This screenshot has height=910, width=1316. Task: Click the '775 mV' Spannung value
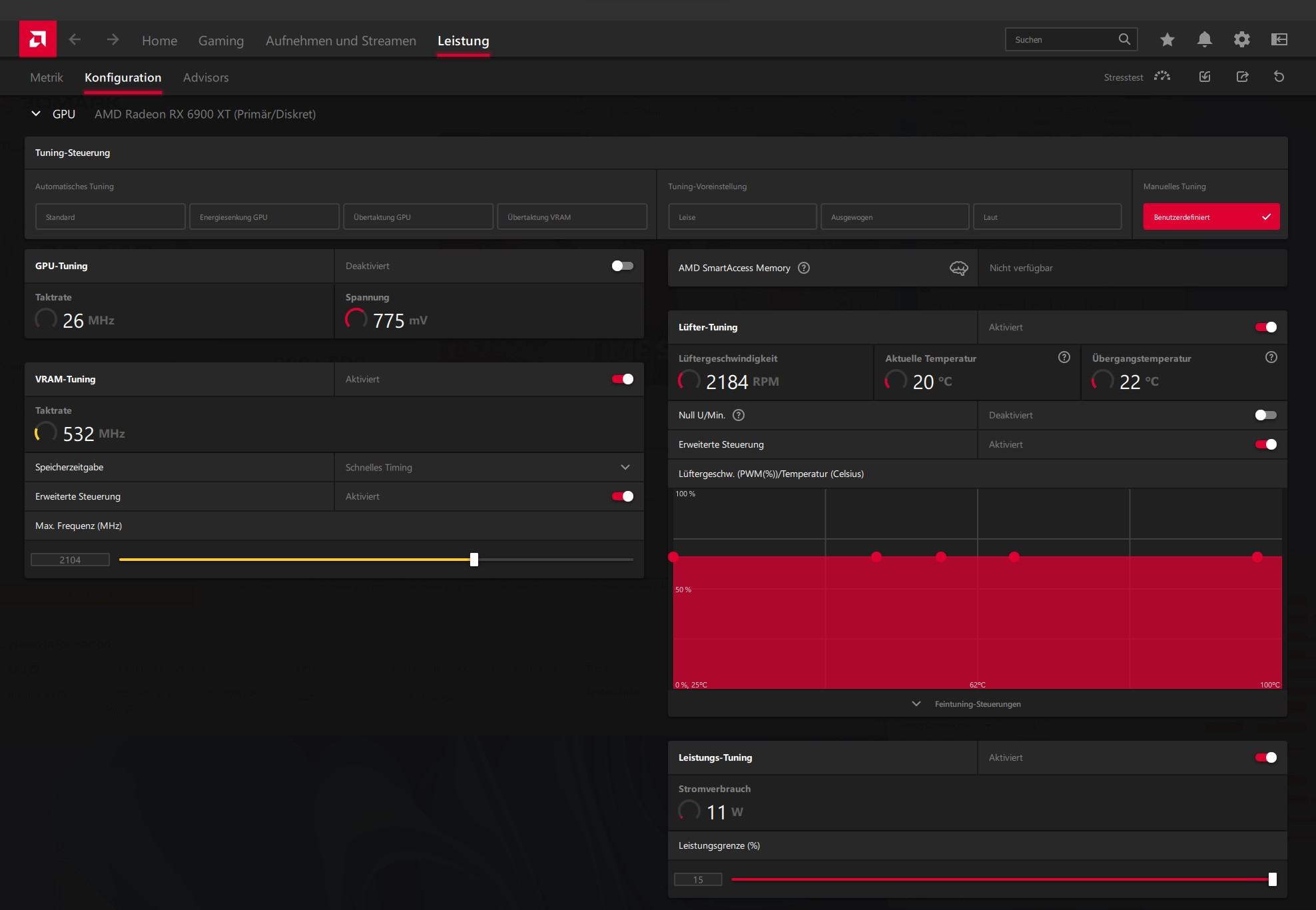point(400,320)
